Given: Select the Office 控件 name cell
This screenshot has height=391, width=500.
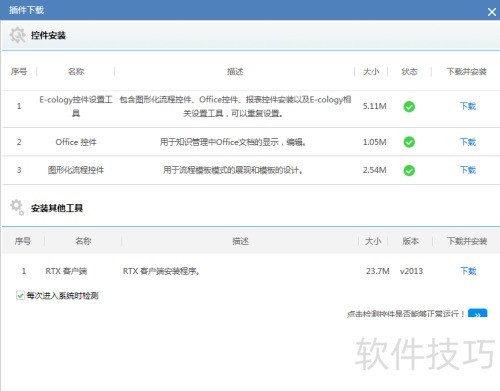Looking at the screenshot, I should click(x=76, y=142).
